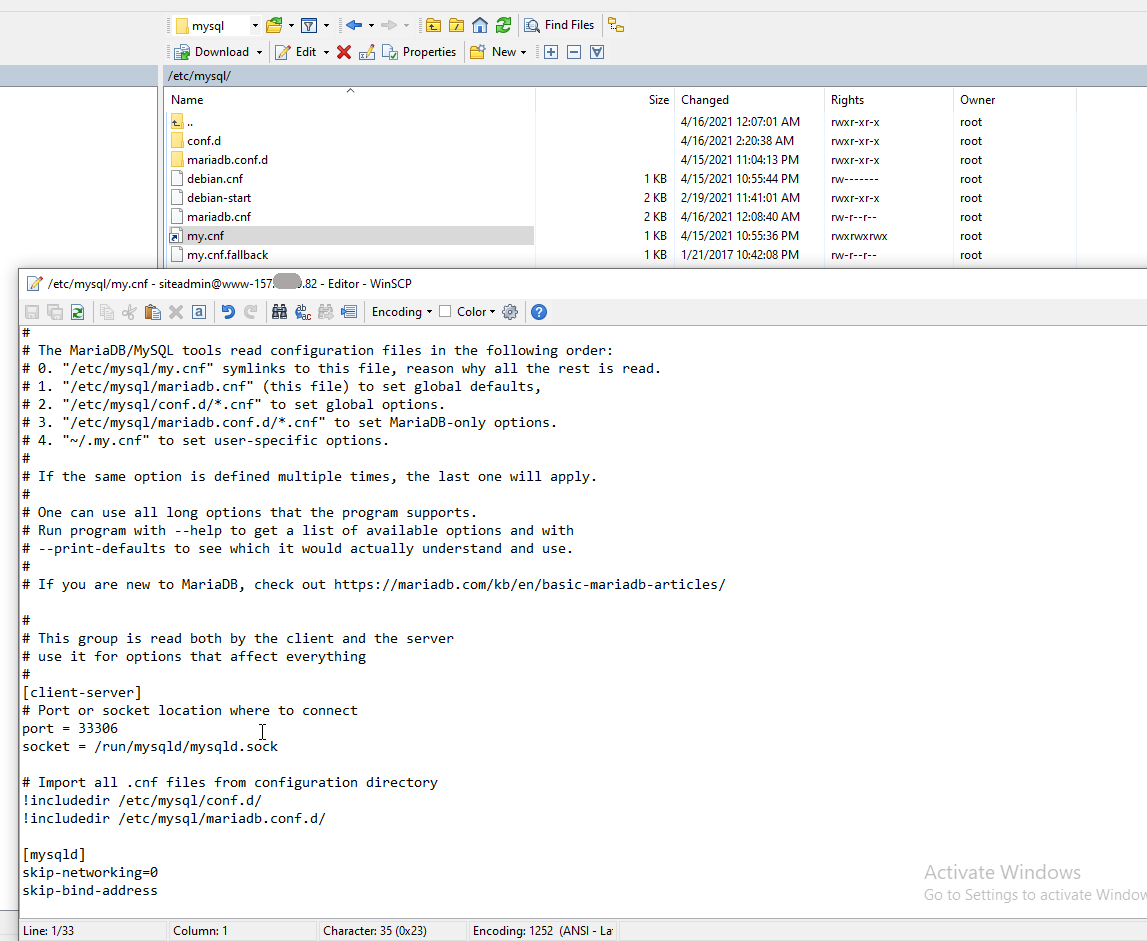This screenshot has height=941, width=1147.
Task: Click the unselect files minus icon
Action: (x=574, y=52)
